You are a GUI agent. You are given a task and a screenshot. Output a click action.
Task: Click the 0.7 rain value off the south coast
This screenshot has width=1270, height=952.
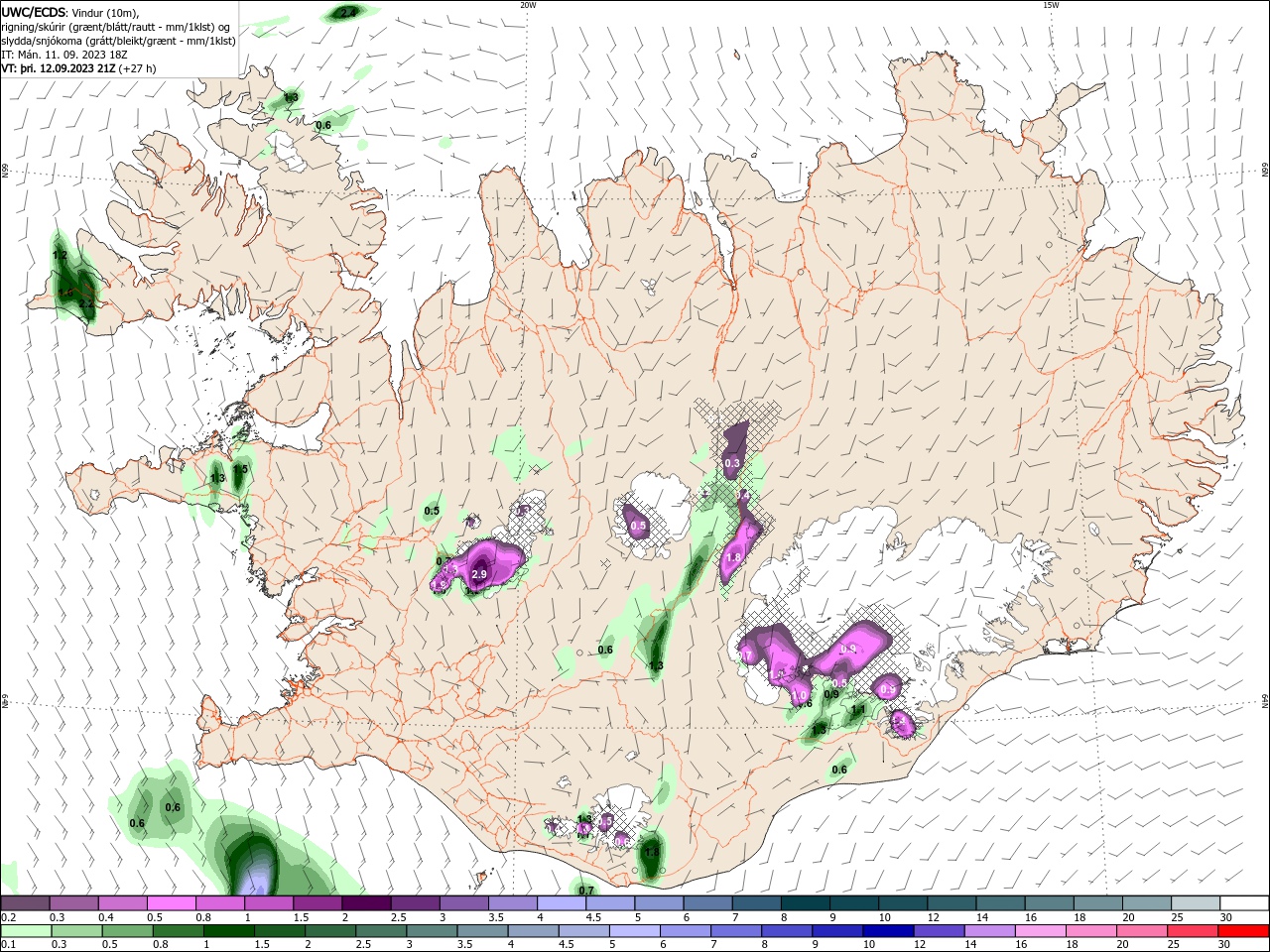(586, 891)
